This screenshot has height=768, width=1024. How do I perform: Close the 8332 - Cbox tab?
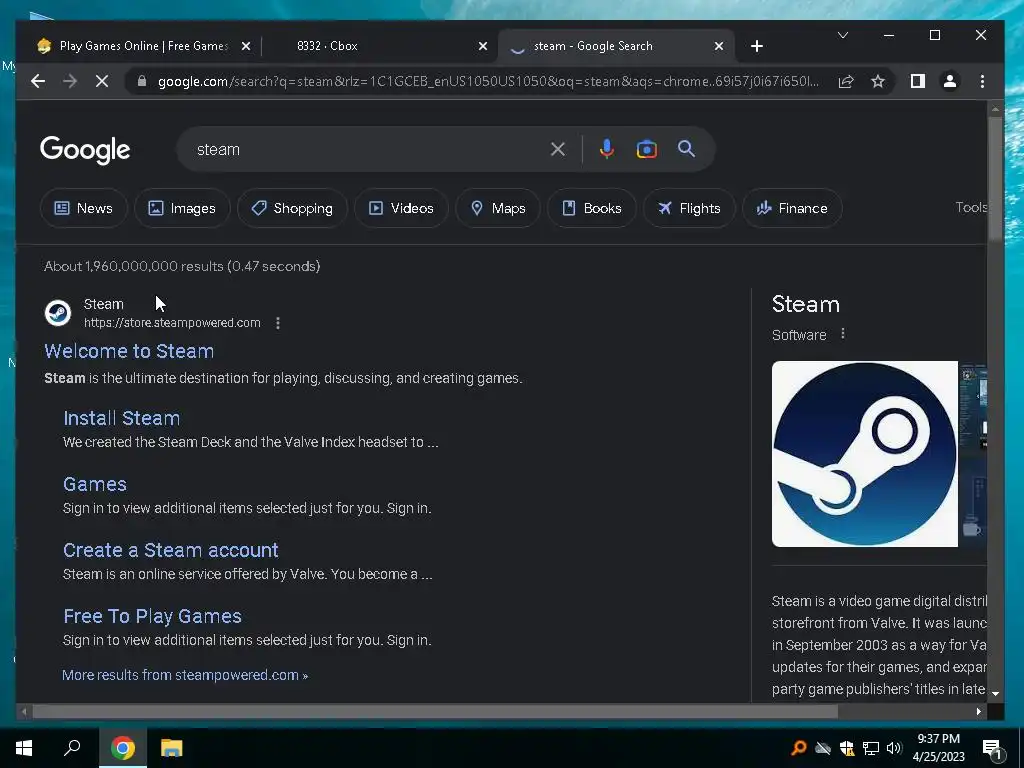[483, 46]
